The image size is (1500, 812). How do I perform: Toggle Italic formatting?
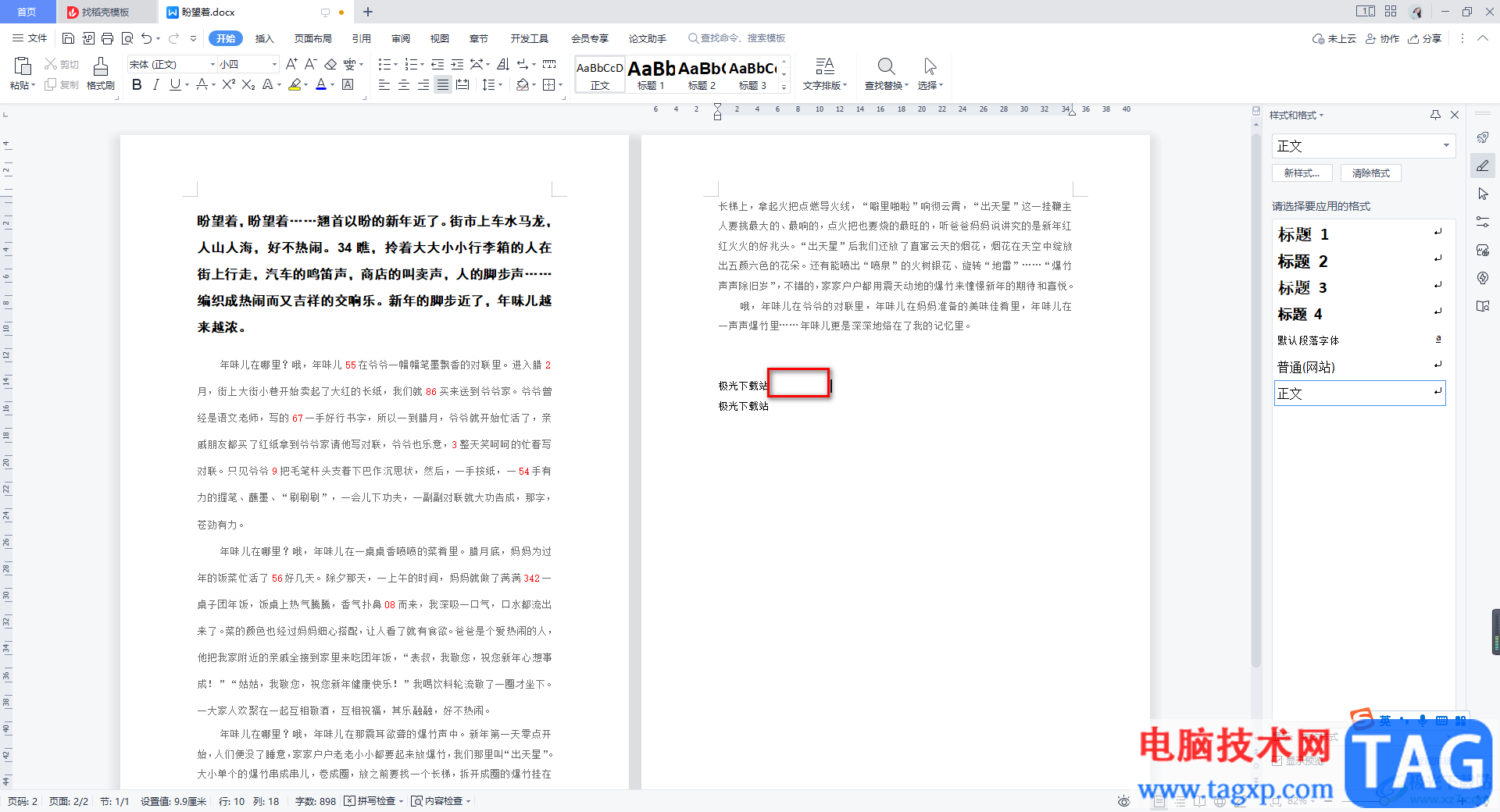click(155, 84)
